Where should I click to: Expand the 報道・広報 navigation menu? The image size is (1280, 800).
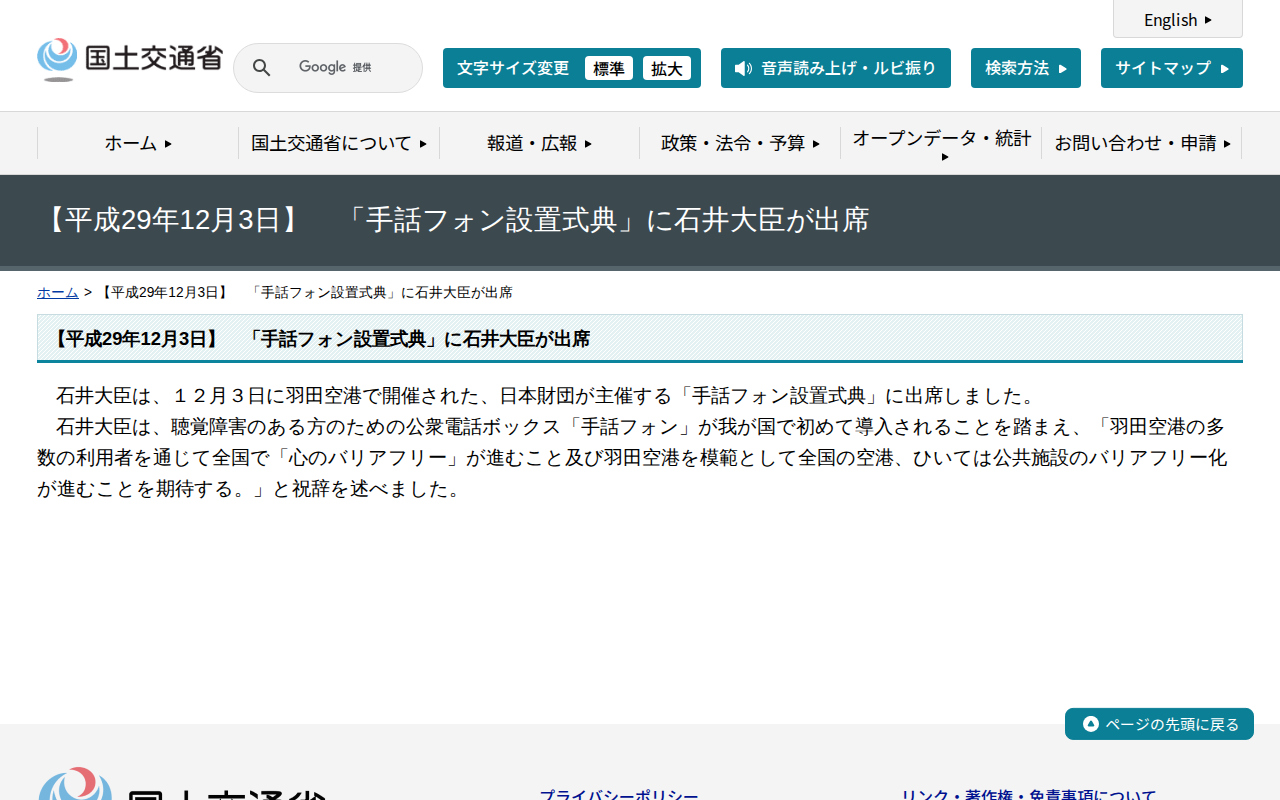click(538, 143)
